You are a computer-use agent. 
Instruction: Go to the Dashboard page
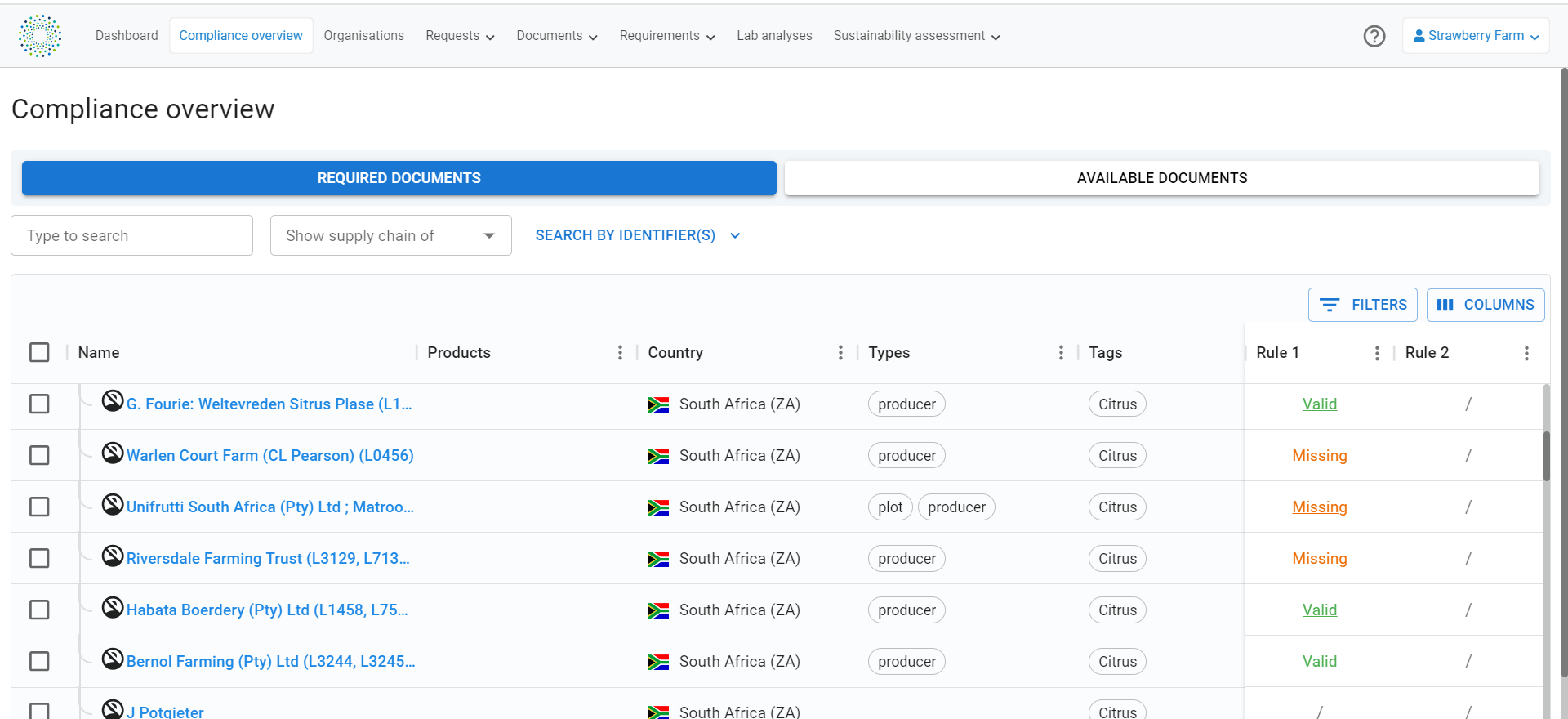pyautogui.click(x=127, y=36)
